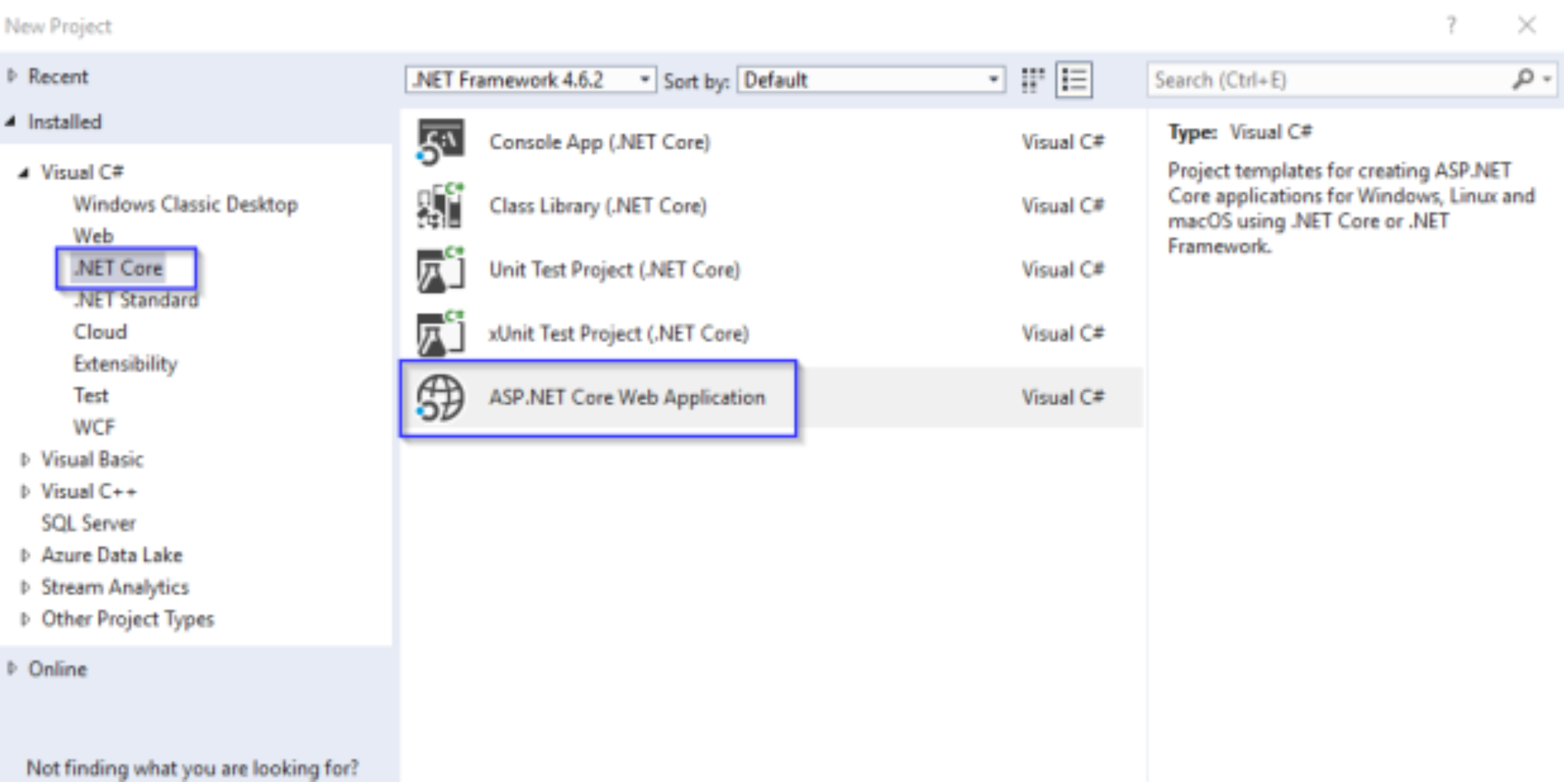Image resolution: width=1568 pixels, height=784 pixels.
Task: Click the search magnifier icon
Action: coord(1522,80)
